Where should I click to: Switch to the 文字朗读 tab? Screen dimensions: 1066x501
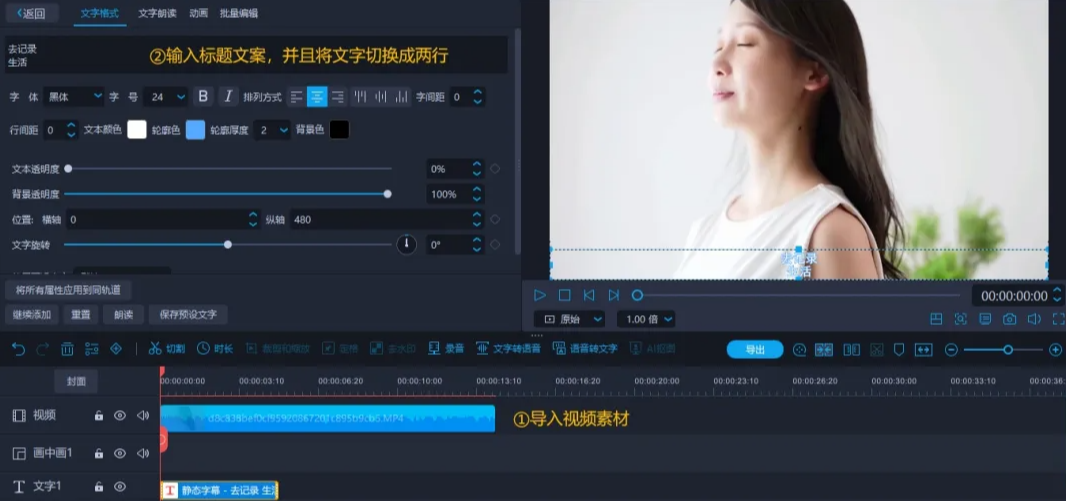tap(157, 13)
